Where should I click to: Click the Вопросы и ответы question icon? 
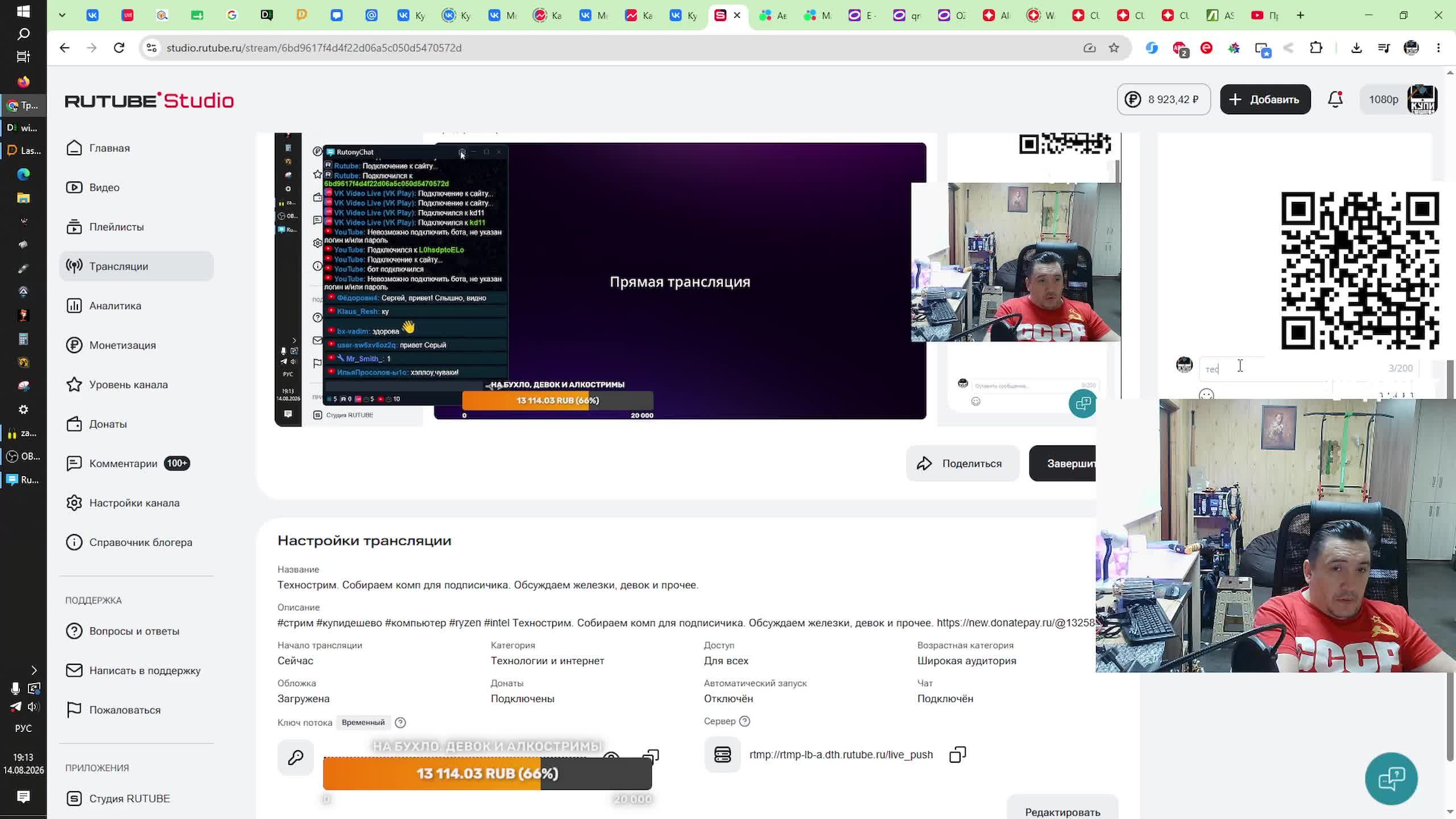click(74, 631)
